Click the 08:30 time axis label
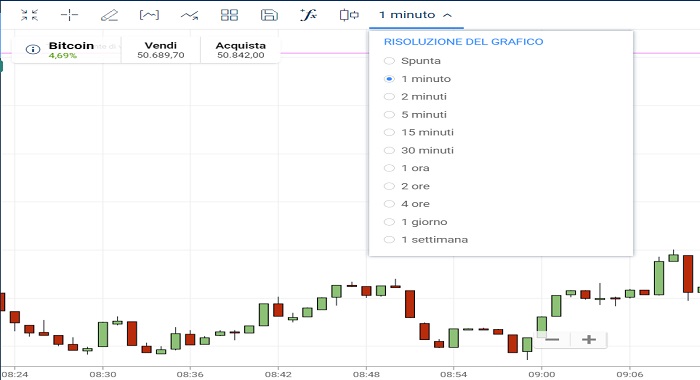 (103, 374)
